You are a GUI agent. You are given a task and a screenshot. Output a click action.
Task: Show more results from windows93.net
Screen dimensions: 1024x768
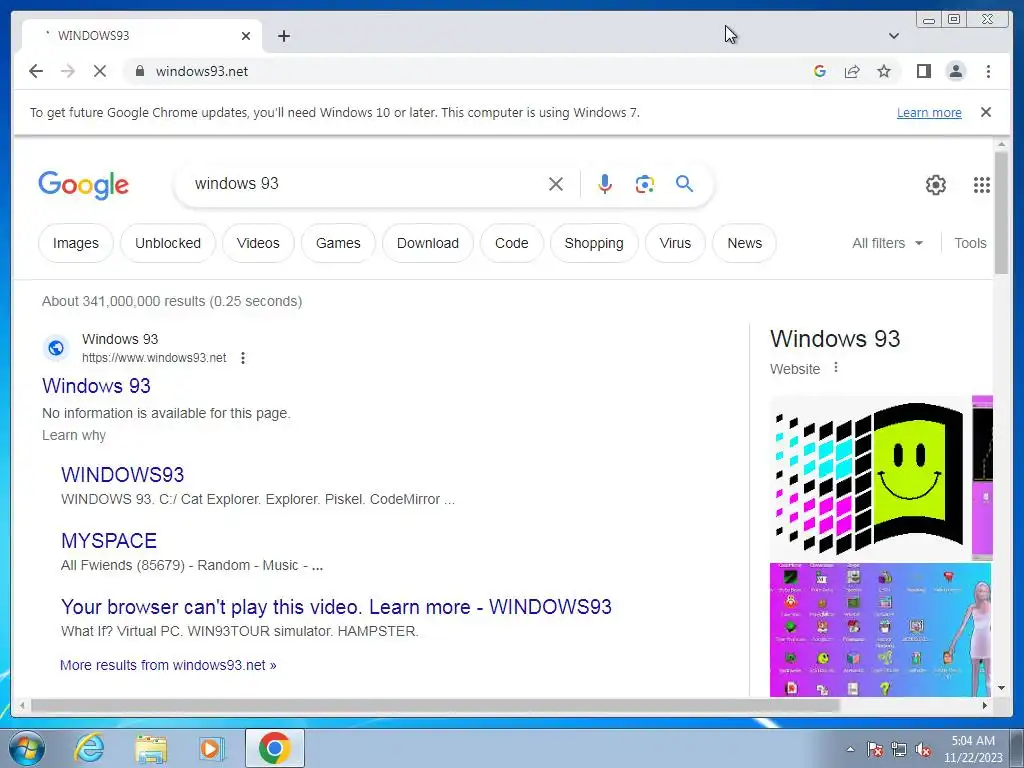click(168, 665)
